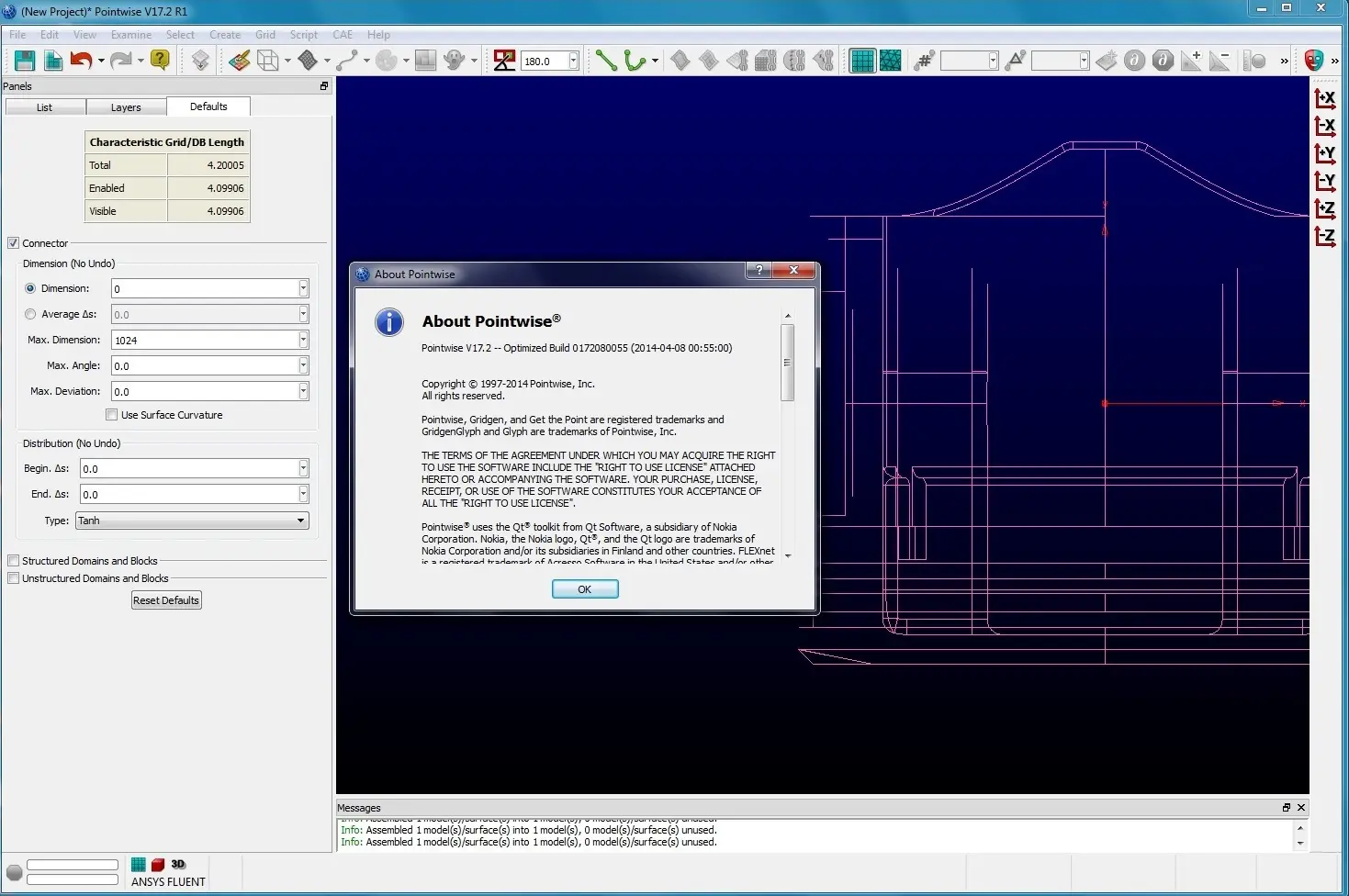Click the Import layers stack icon

coord(200,61)
